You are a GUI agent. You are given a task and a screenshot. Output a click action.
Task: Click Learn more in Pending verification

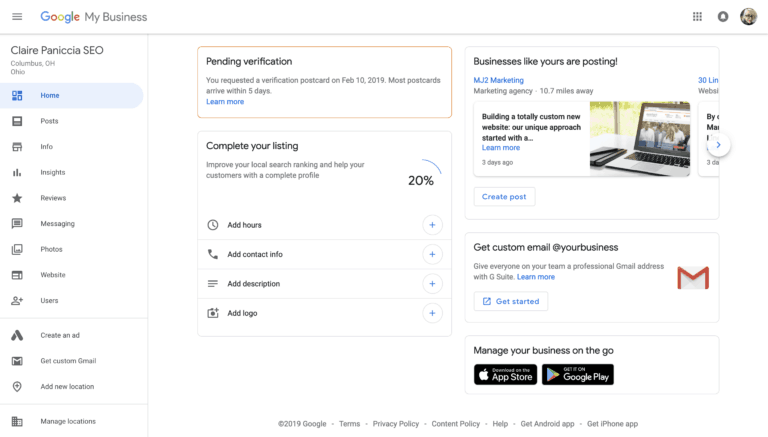tap(225, 101)
